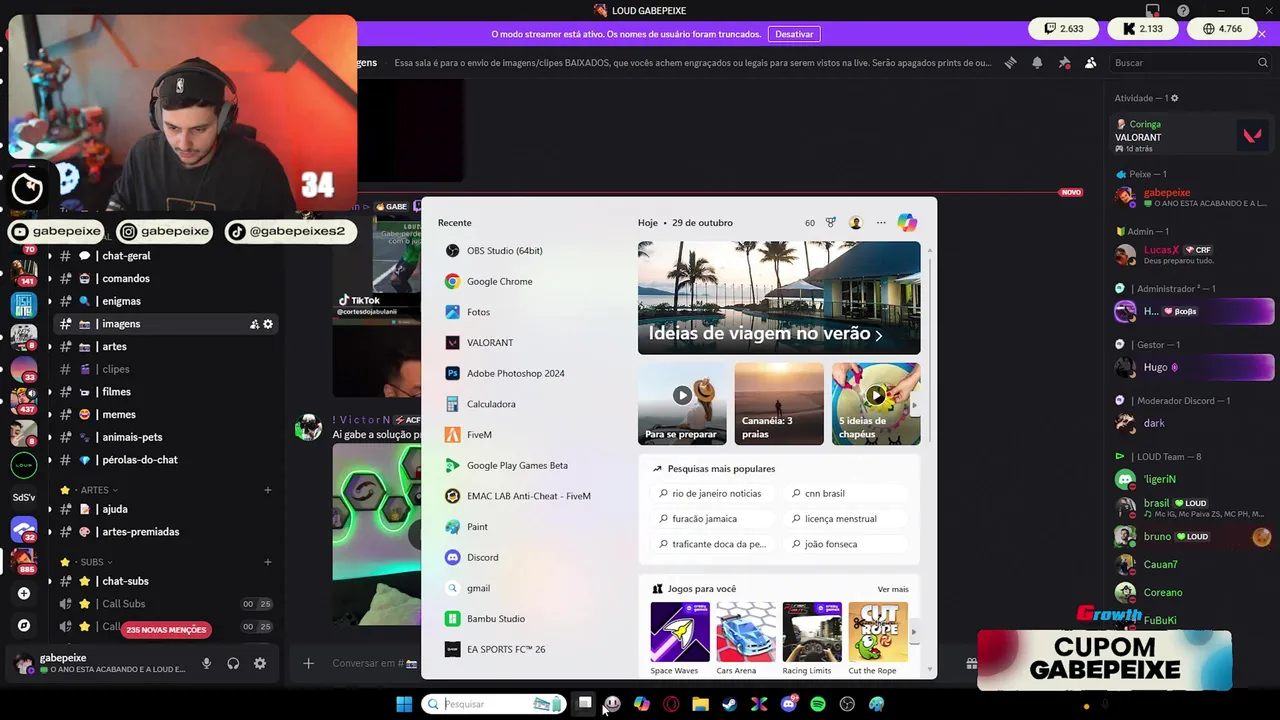The width and height of the screenshot is (1280, 720).
Task: Mute microphone in Discord user panel
Action: pos(206,663)
